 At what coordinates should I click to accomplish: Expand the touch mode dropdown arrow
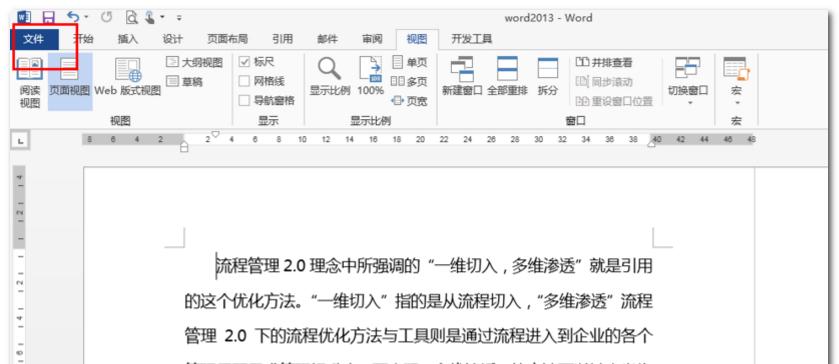coord(163,18)
